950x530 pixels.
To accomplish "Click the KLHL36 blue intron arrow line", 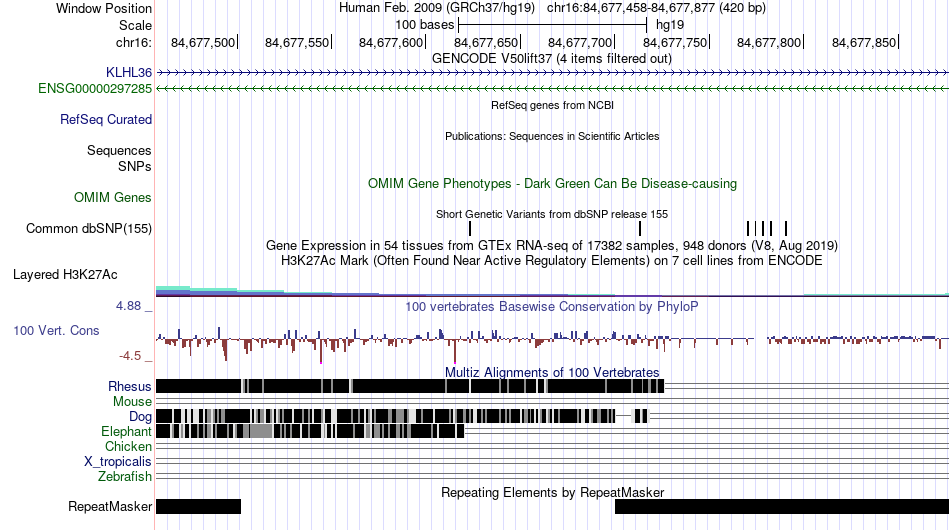I will (x=553, y=73).
